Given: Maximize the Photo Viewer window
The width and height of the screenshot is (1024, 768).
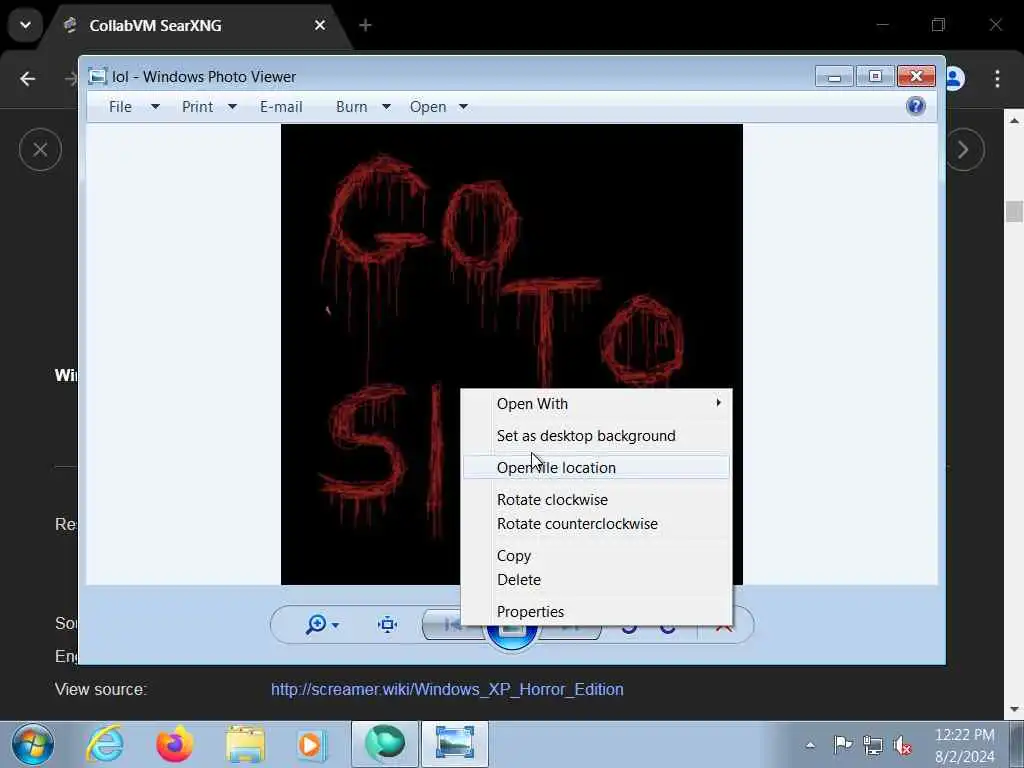Looking at the screenshot, I should [x=875, y=77].
